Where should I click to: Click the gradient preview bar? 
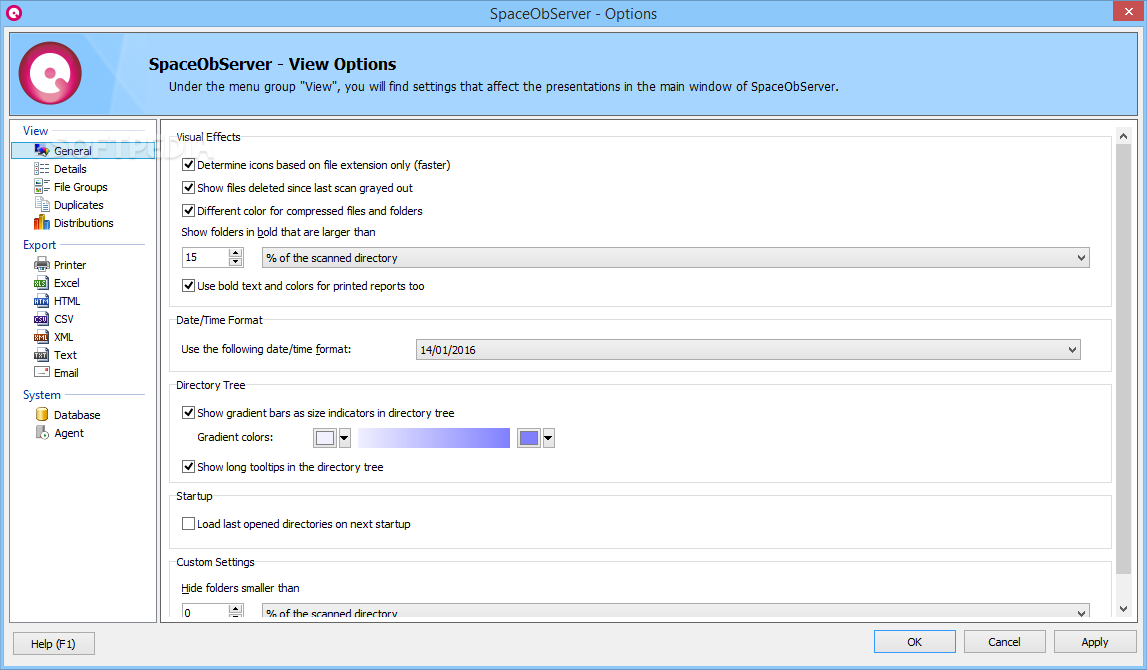pyautogui.click(x=434, y=438)
